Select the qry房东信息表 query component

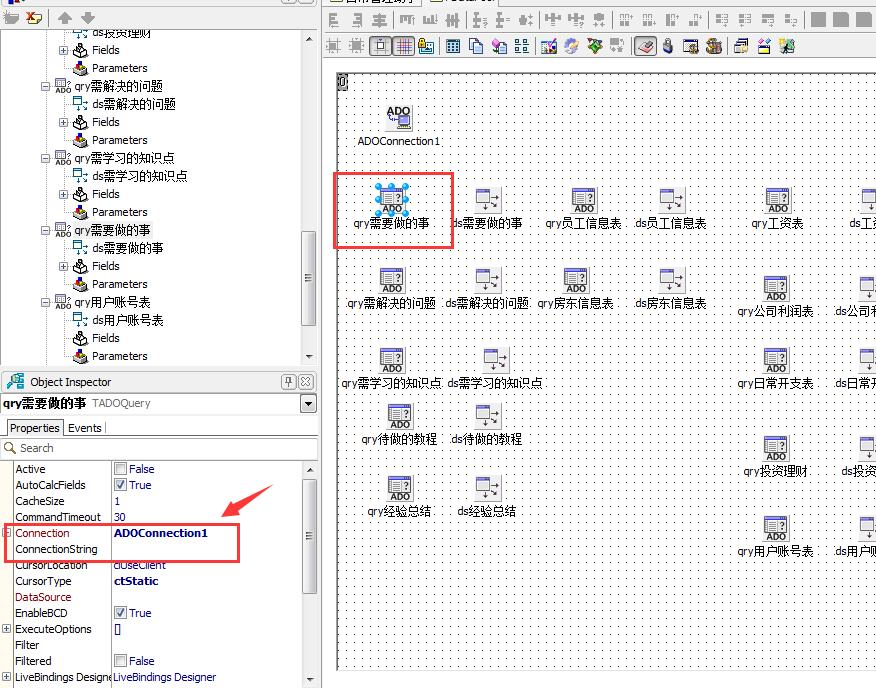click(576, 280)
